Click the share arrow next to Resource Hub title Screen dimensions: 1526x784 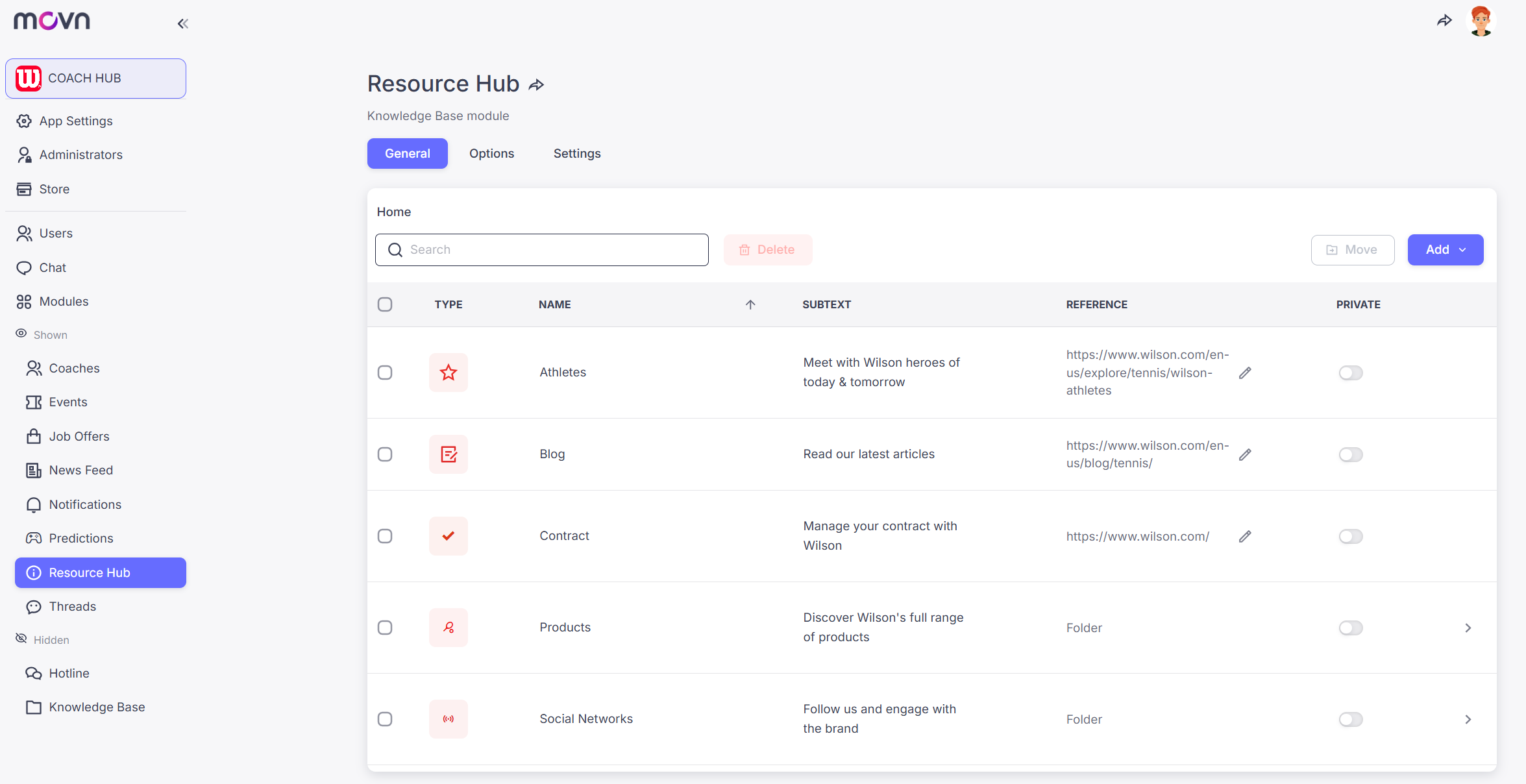(x=536, y=85)
